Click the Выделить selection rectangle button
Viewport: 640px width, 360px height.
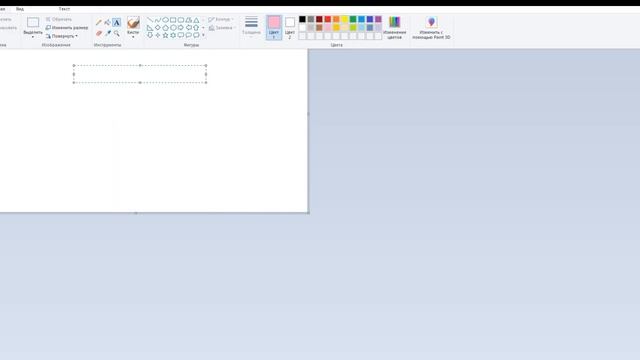(33, 22)
